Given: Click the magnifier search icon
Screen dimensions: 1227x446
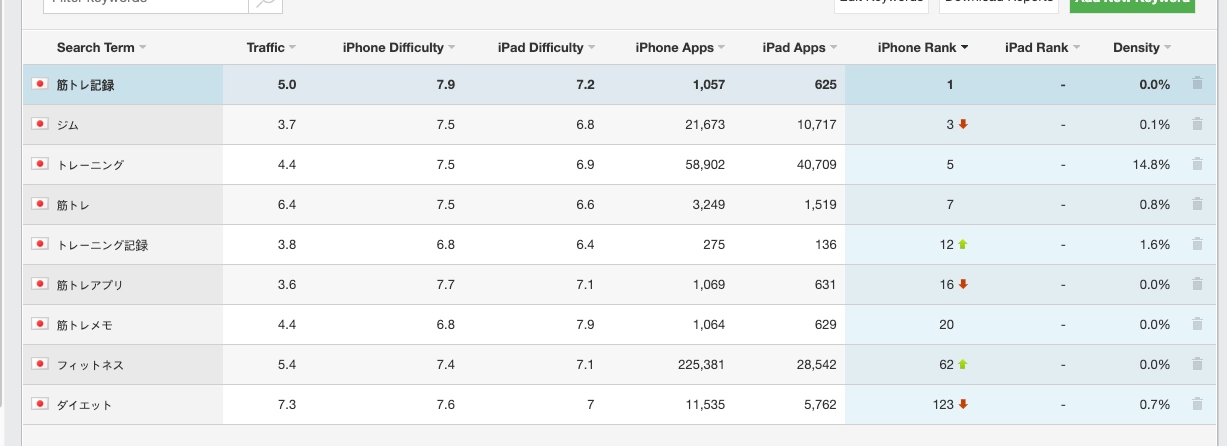Looking at the screenshot, I should [x=265, y=3].
